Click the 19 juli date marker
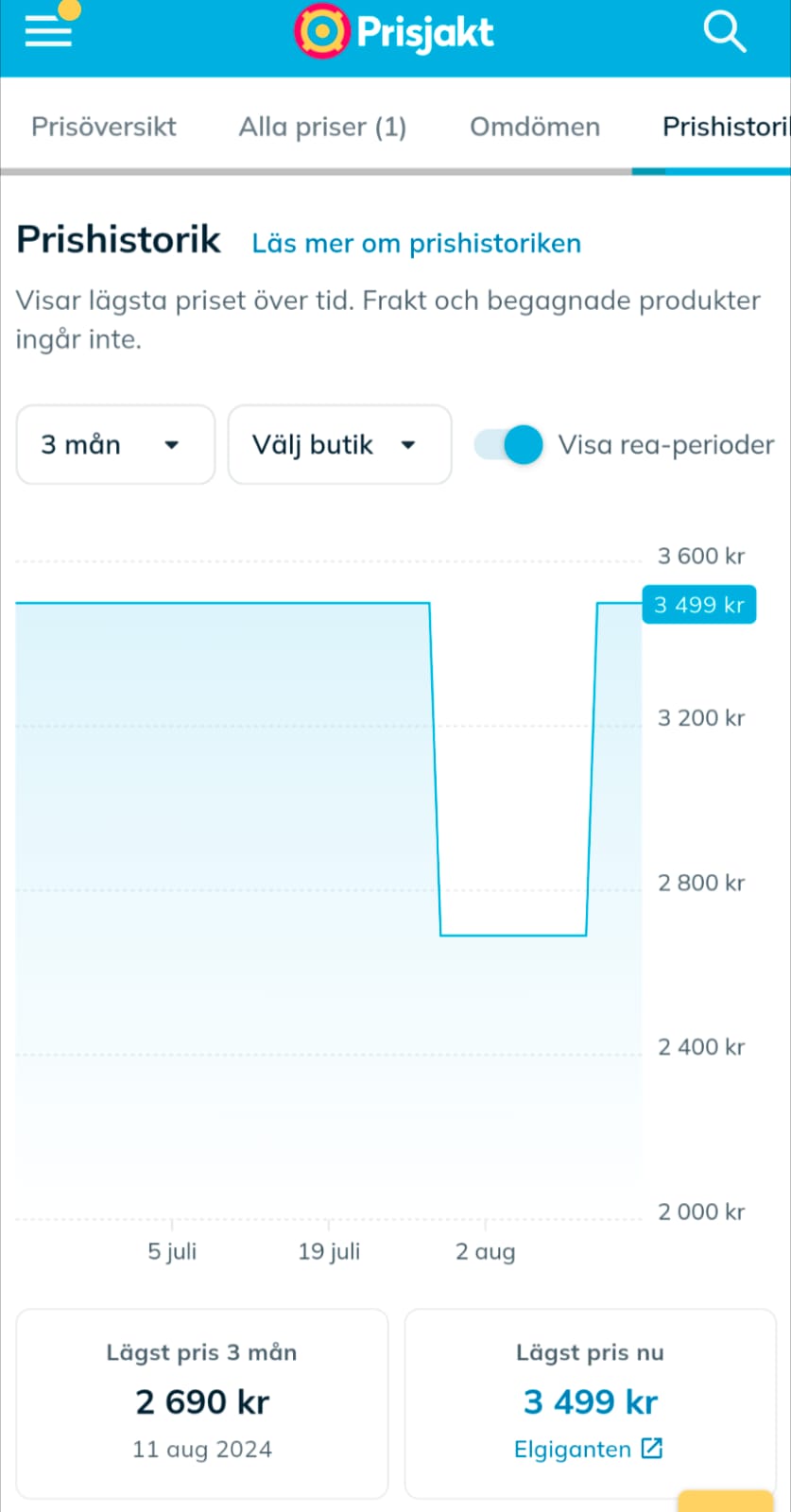The width and height of the screenshot is (791, 1512). (329, 1252)
